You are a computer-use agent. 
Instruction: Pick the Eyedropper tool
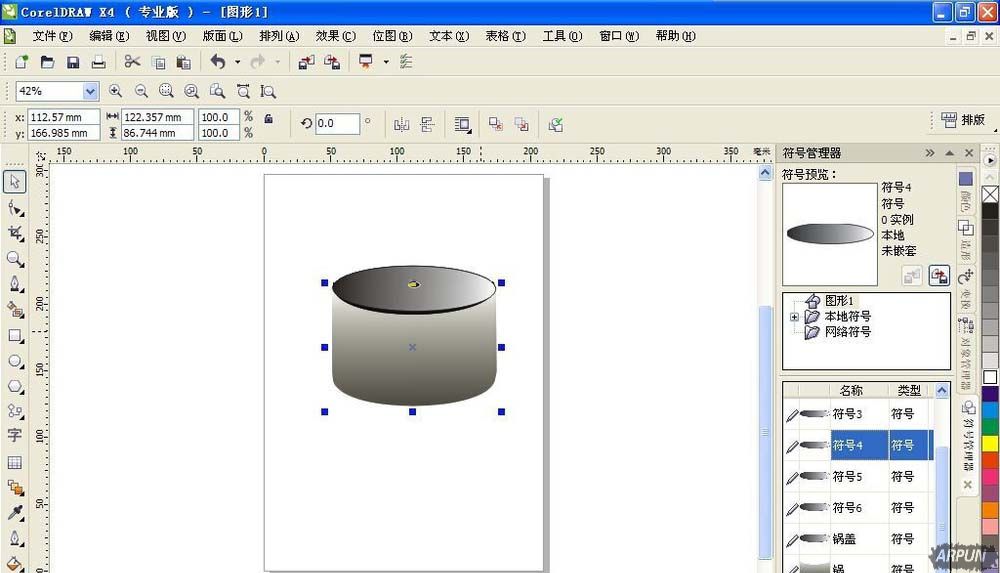click(x=15, y=513)
